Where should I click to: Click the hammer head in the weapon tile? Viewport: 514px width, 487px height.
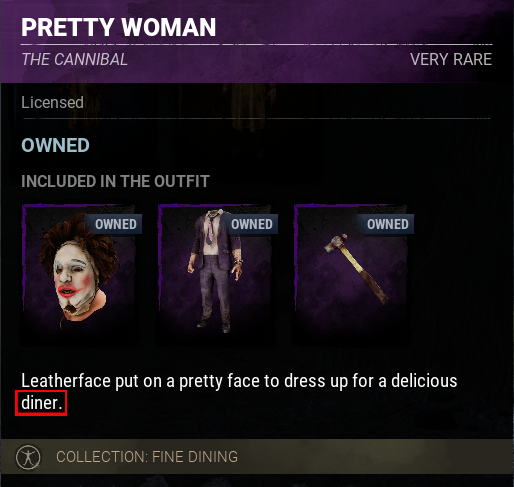336,243
